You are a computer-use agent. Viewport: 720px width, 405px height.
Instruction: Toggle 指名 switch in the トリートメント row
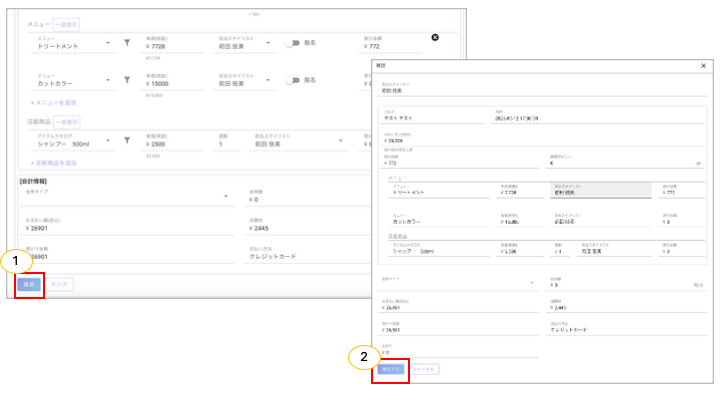(292, 43)
